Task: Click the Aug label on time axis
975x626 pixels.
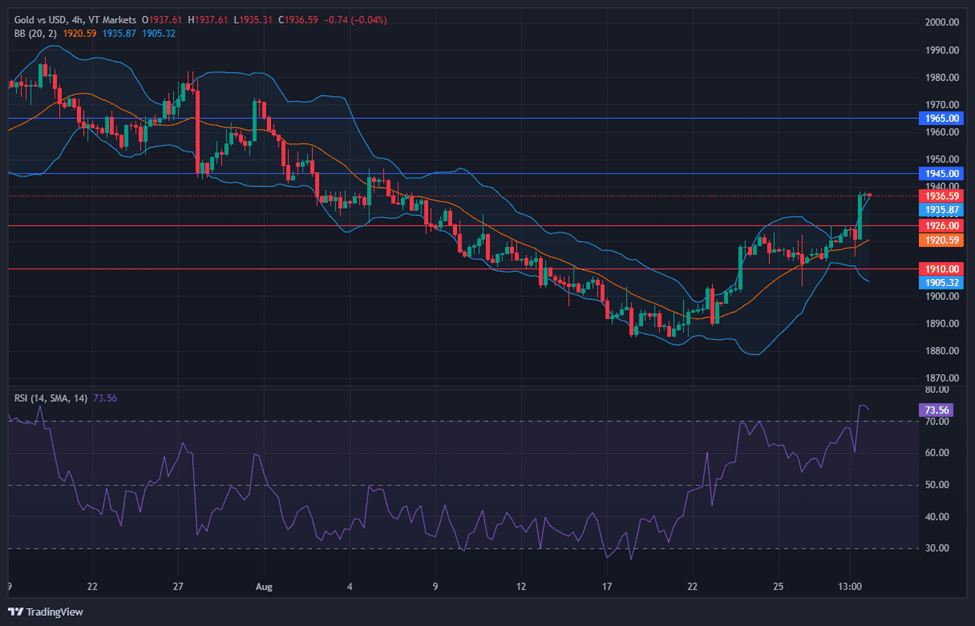Action: tap(261, 586)
